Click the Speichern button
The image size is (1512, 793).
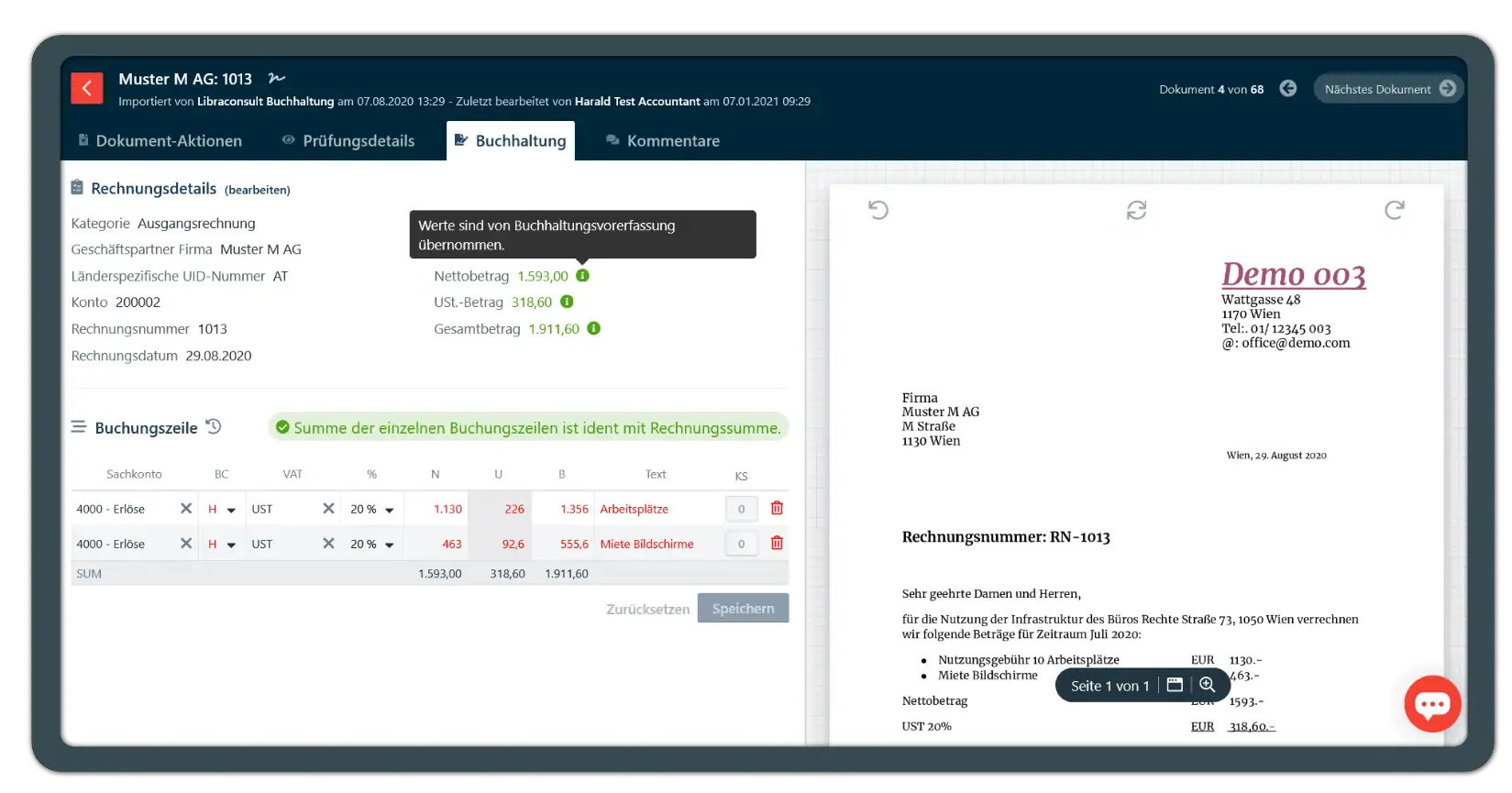click(743, 608)
